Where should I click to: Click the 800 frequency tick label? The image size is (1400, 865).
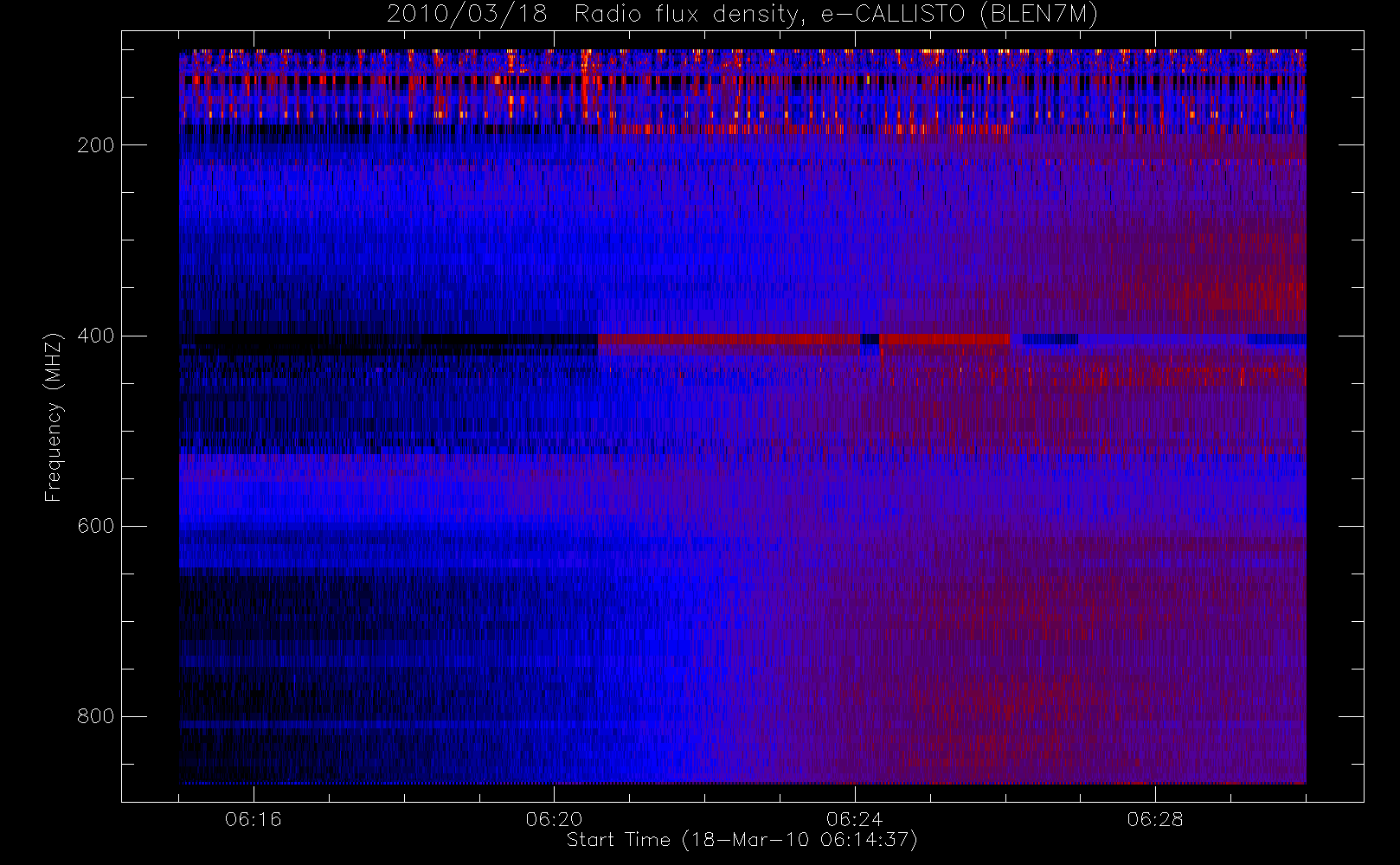click(95, 716)
